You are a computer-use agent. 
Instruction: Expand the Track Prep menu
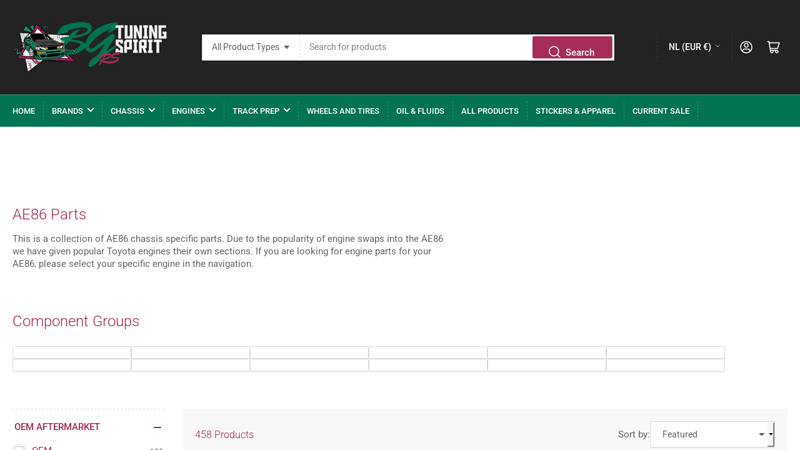[x=260, y=111]
